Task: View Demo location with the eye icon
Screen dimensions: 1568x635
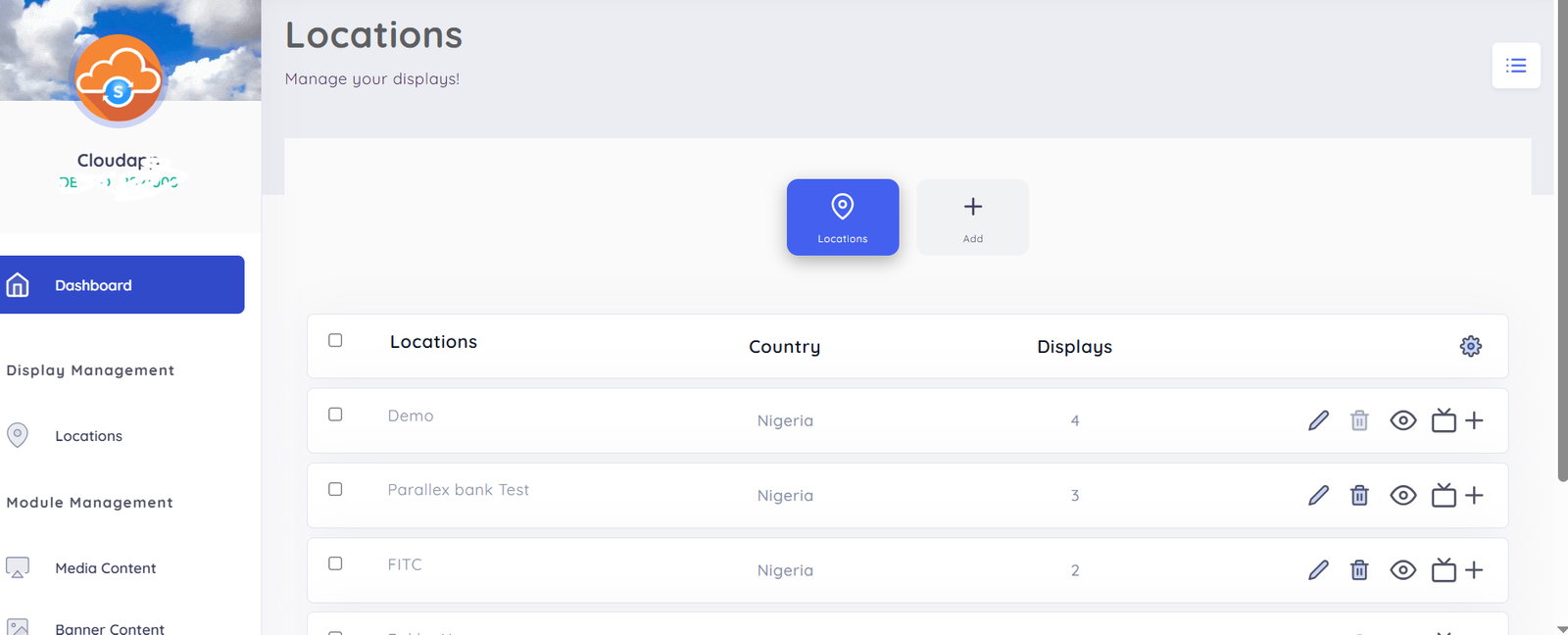Action: (1402, 420)
